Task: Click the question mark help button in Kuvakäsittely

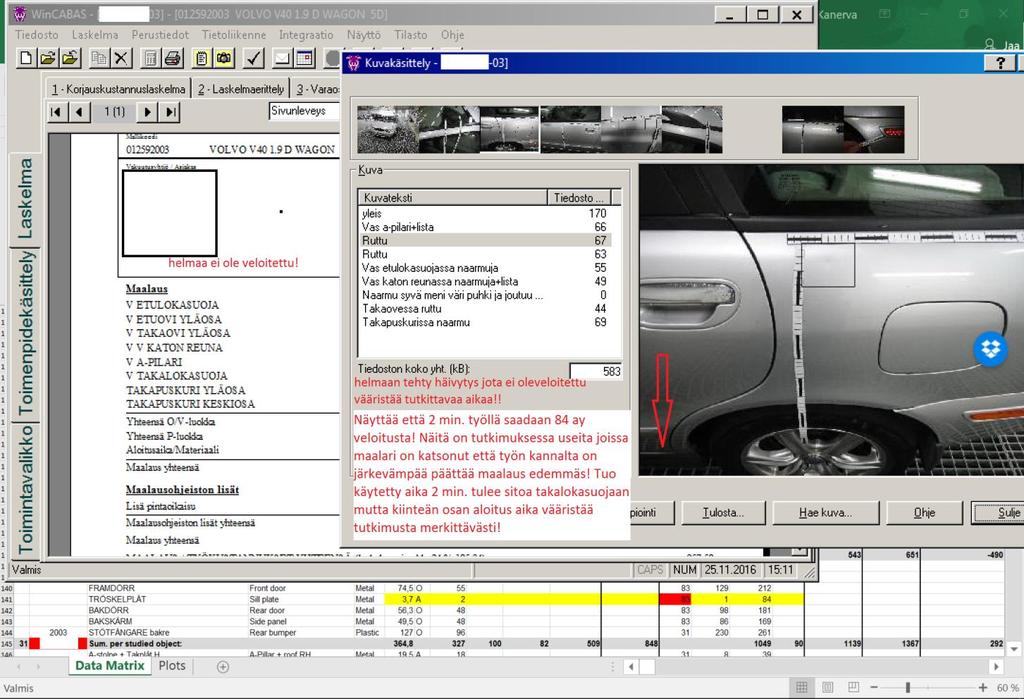Action: [x=1000, y=63]
